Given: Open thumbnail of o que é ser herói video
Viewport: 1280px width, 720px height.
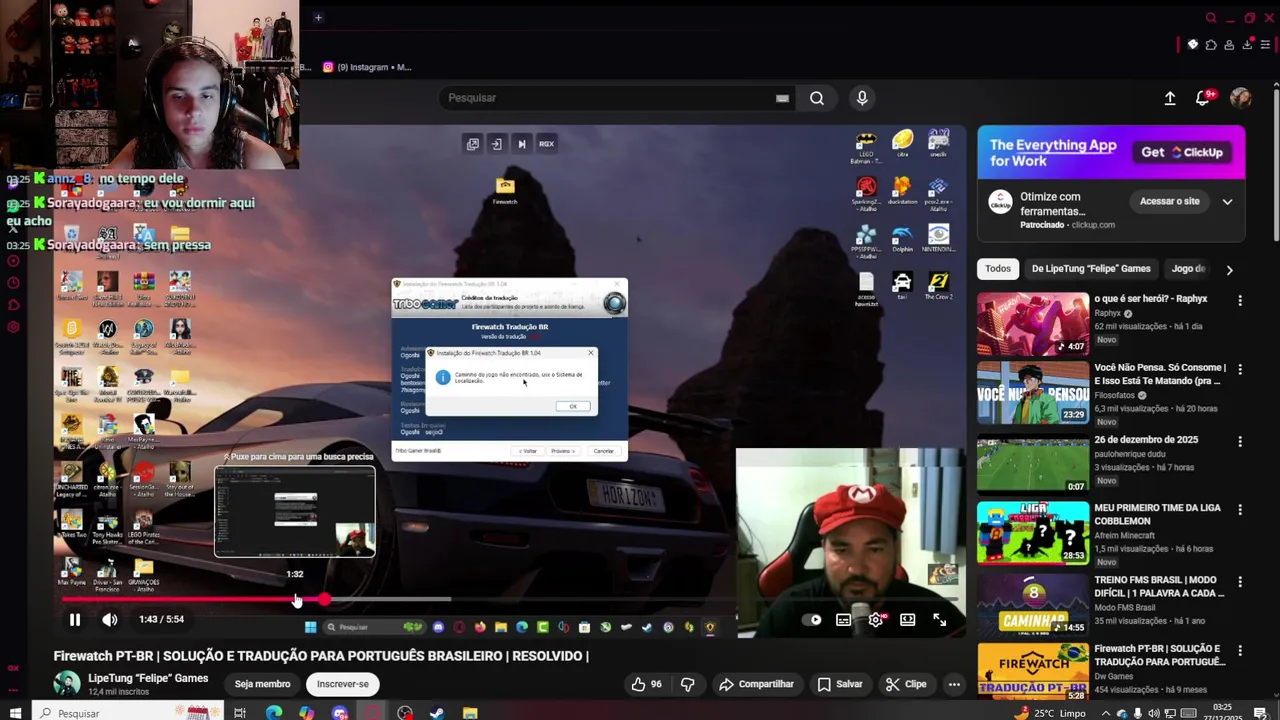Looking at the screenshot, I should point(1033,324).
